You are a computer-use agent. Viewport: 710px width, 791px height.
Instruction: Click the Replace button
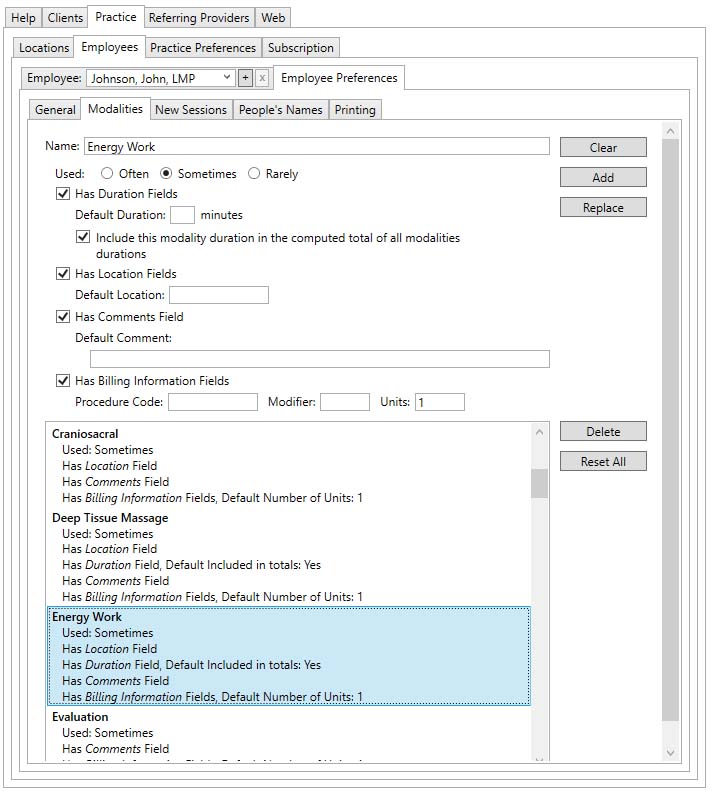pyautogui.click(x=603, y=207)
